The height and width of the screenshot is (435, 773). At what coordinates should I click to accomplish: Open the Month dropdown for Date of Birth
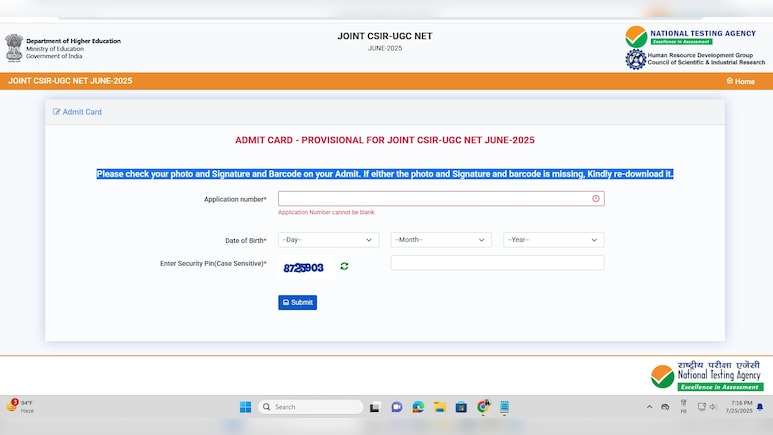tap(441, 240)
